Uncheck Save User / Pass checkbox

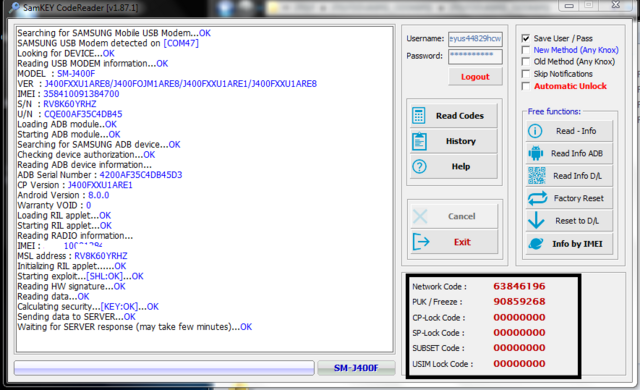[x=526, y=38]
